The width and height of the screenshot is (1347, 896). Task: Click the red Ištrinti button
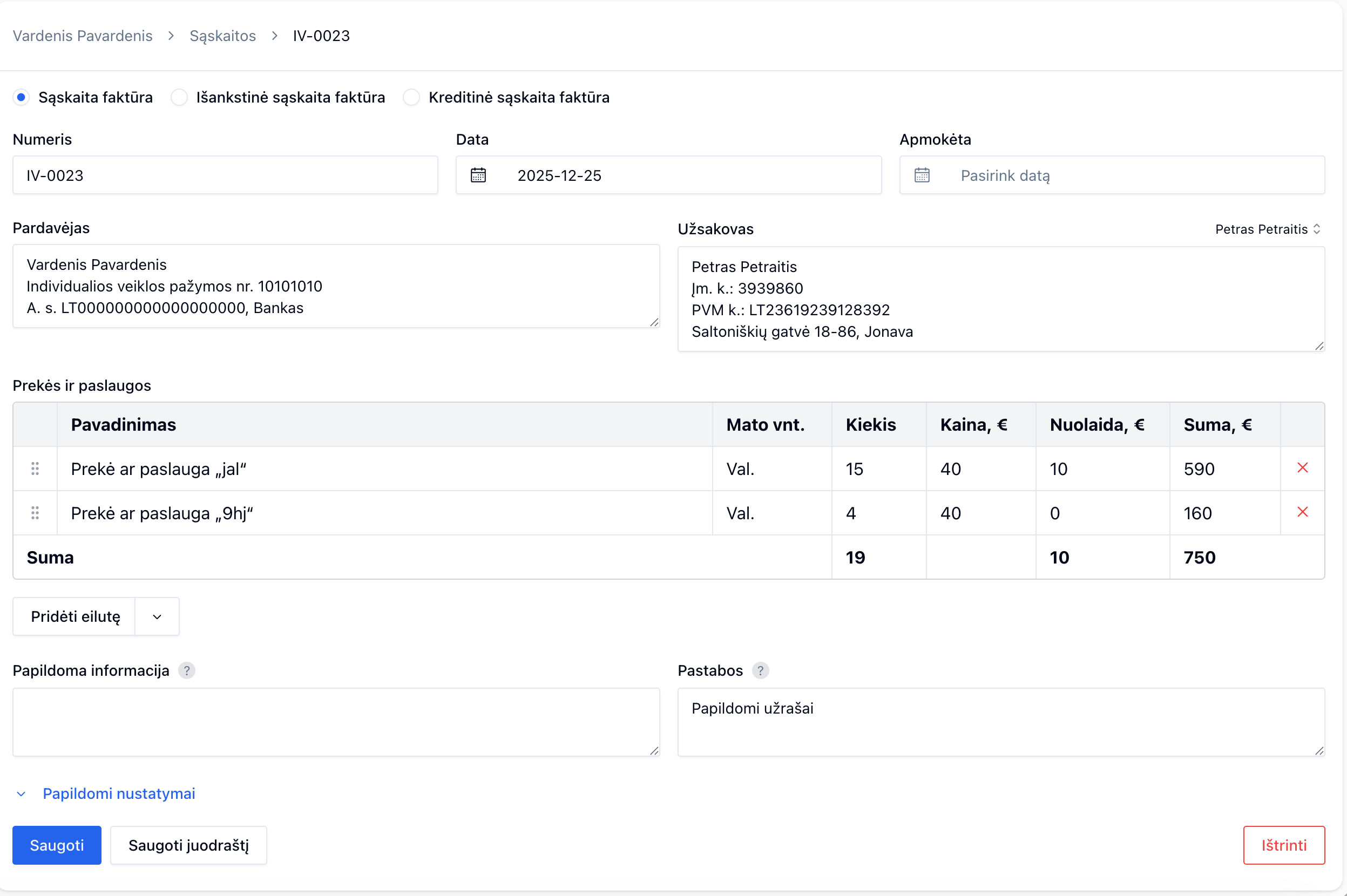[1284, 845]
